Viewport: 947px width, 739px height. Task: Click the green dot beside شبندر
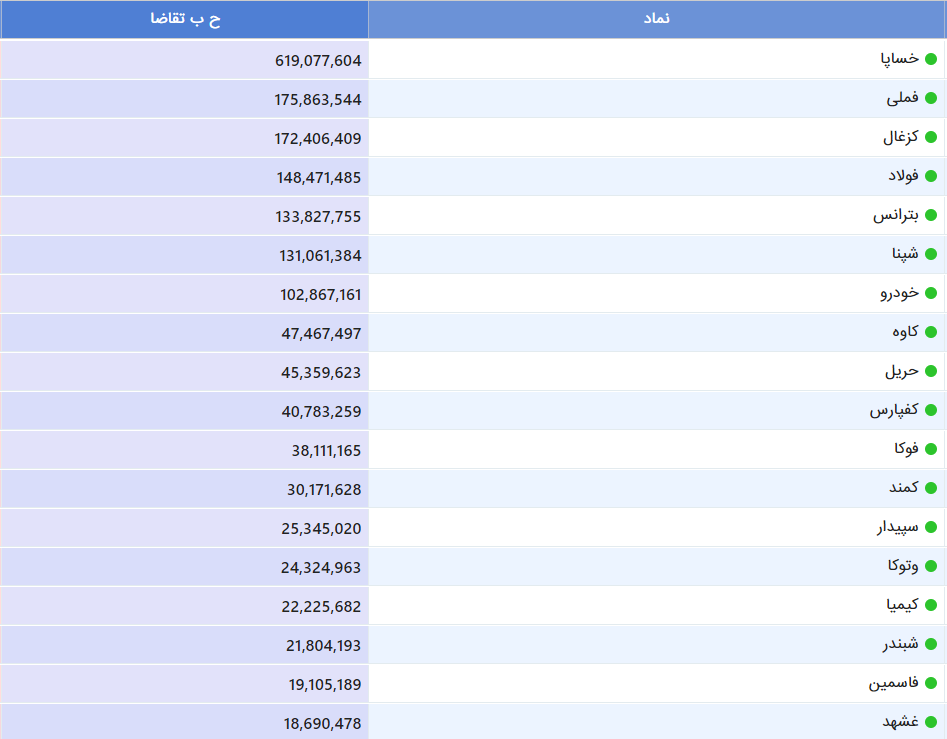930,644
